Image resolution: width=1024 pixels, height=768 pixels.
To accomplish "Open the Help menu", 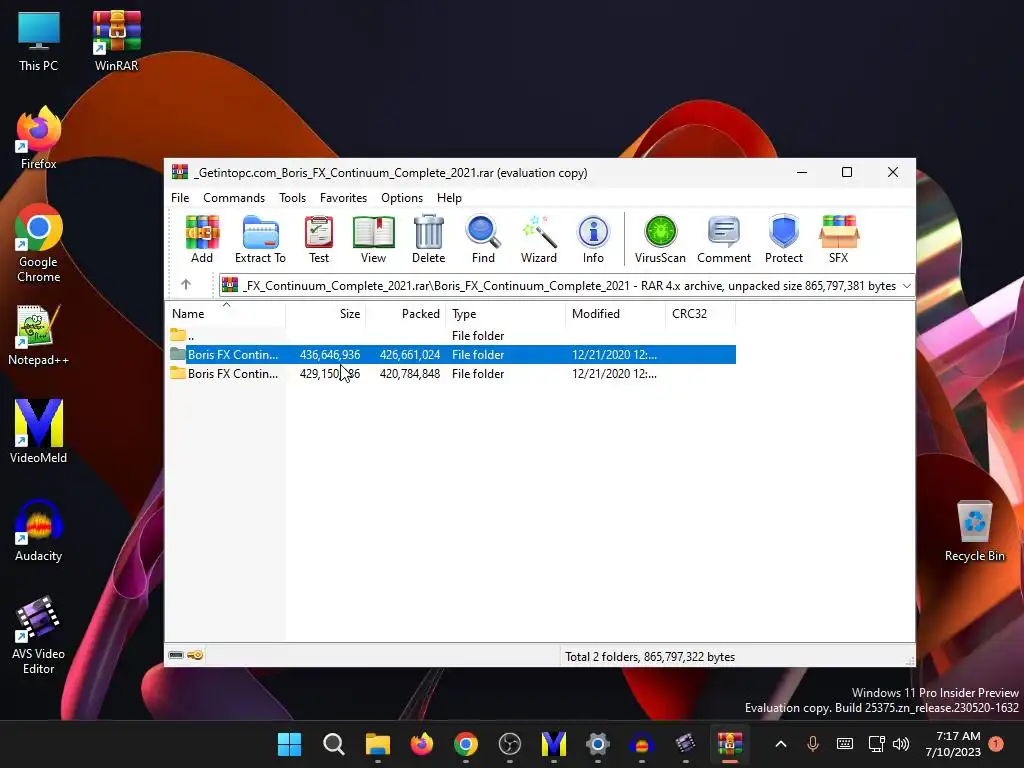I will [x=449, y=198].
